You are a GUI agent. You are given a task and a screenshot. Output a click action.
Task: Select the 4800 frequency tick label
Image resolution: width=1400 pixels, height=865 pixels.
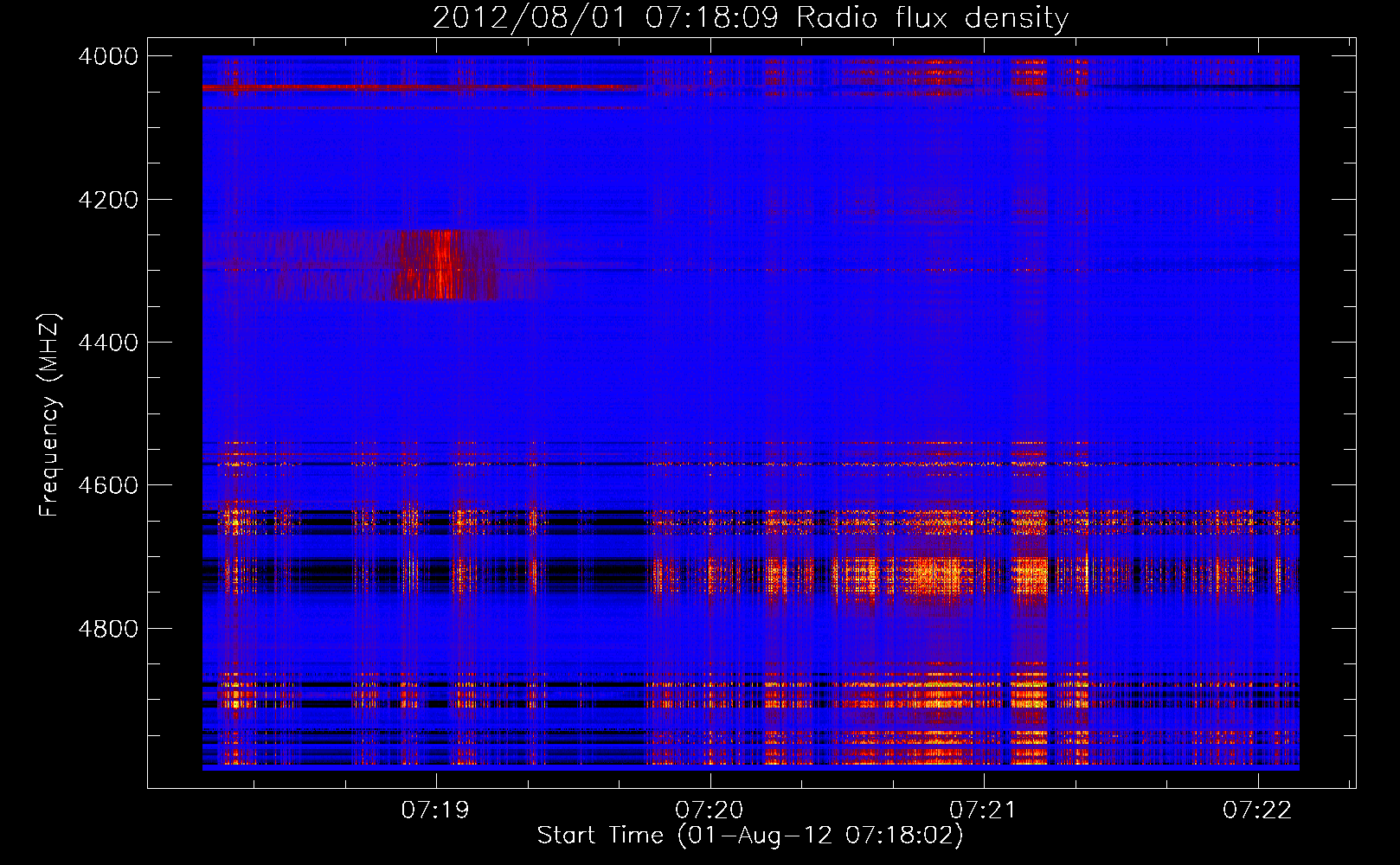[x=108, y=629]
